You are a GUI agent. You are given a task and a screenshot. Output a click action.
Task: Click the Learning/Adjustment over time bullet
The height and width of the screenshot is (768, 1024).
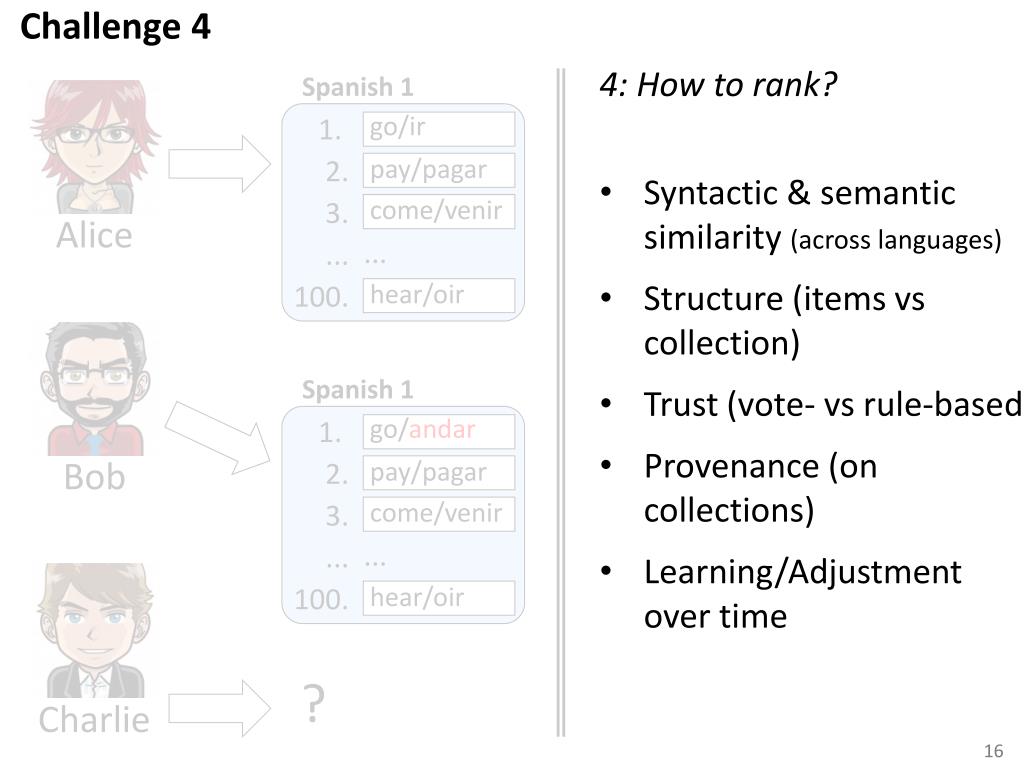click(x=803, y=594)
